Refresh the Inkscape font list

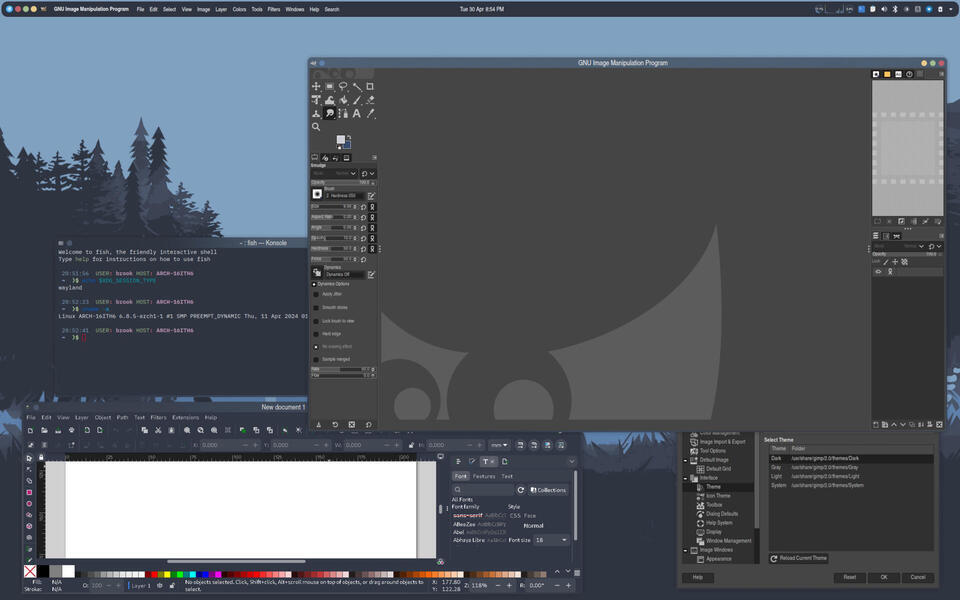pos(520,490)
